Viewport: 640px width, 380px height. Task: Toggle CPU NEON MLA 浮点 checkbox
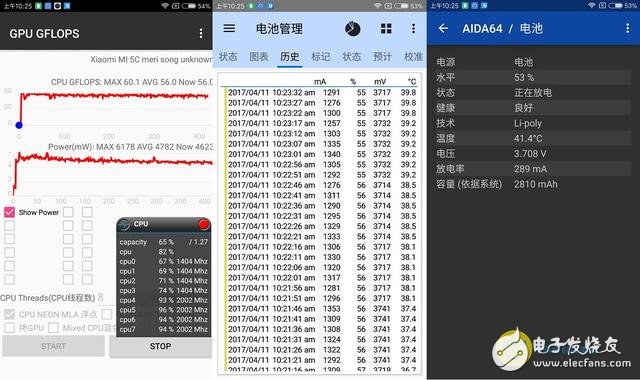click(9, 314)
